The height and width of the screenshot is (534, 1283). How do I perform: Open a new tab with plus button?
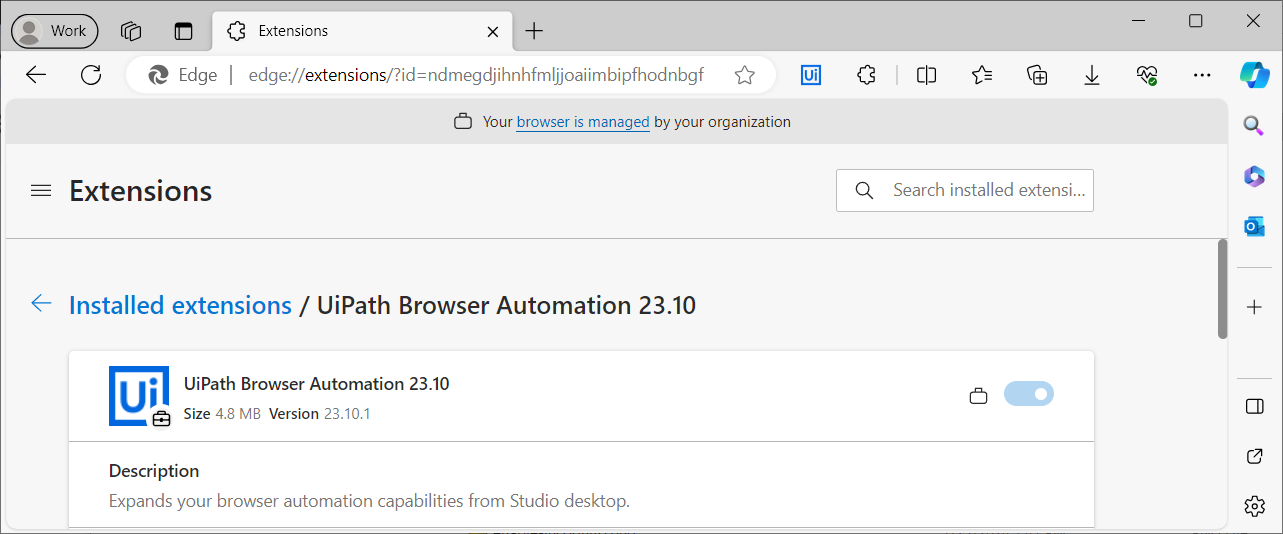tap(534, 31)
